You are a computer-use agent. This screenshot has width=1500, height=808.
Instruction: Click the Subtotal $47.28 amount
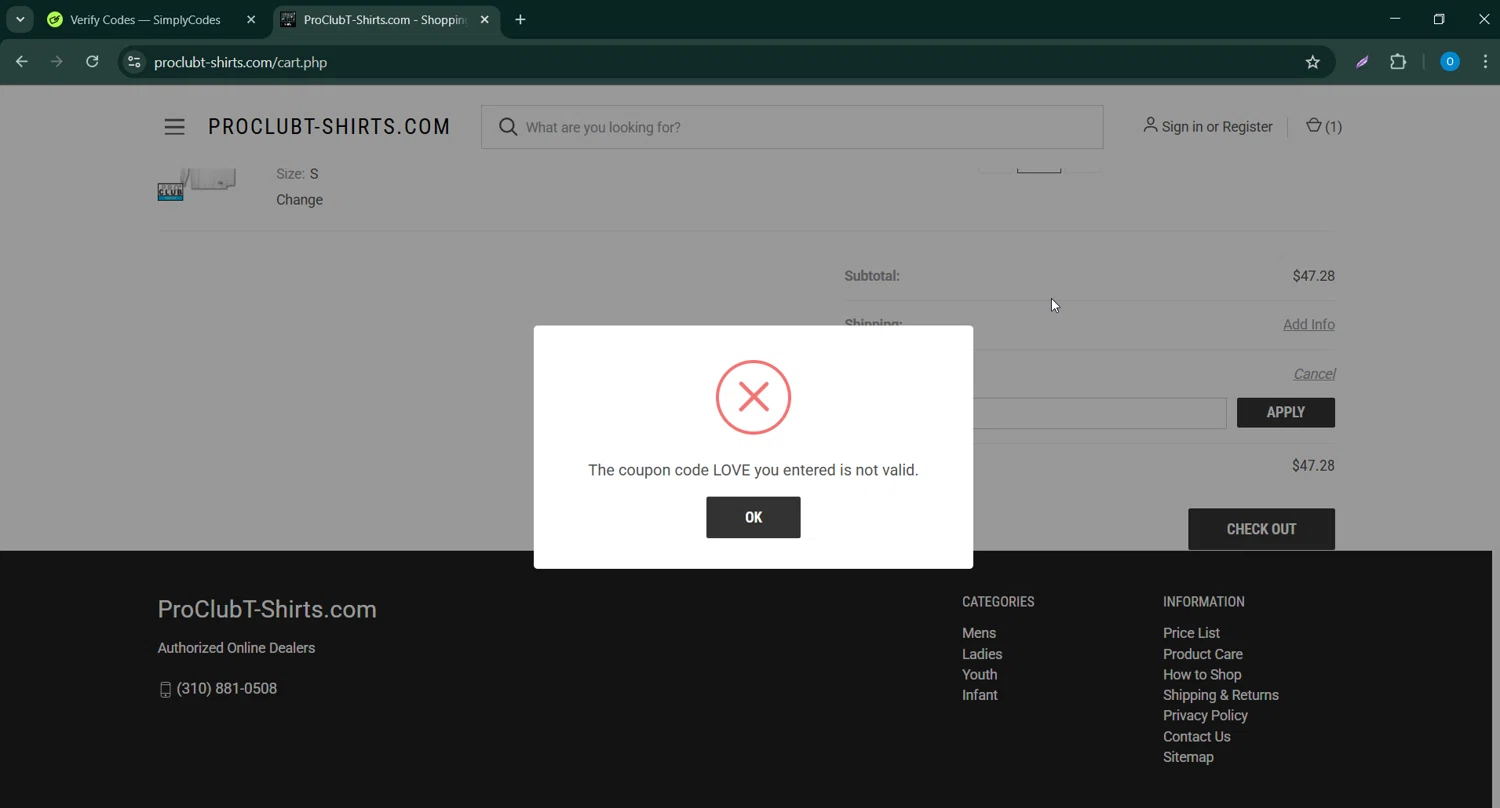pos(1313,276)
